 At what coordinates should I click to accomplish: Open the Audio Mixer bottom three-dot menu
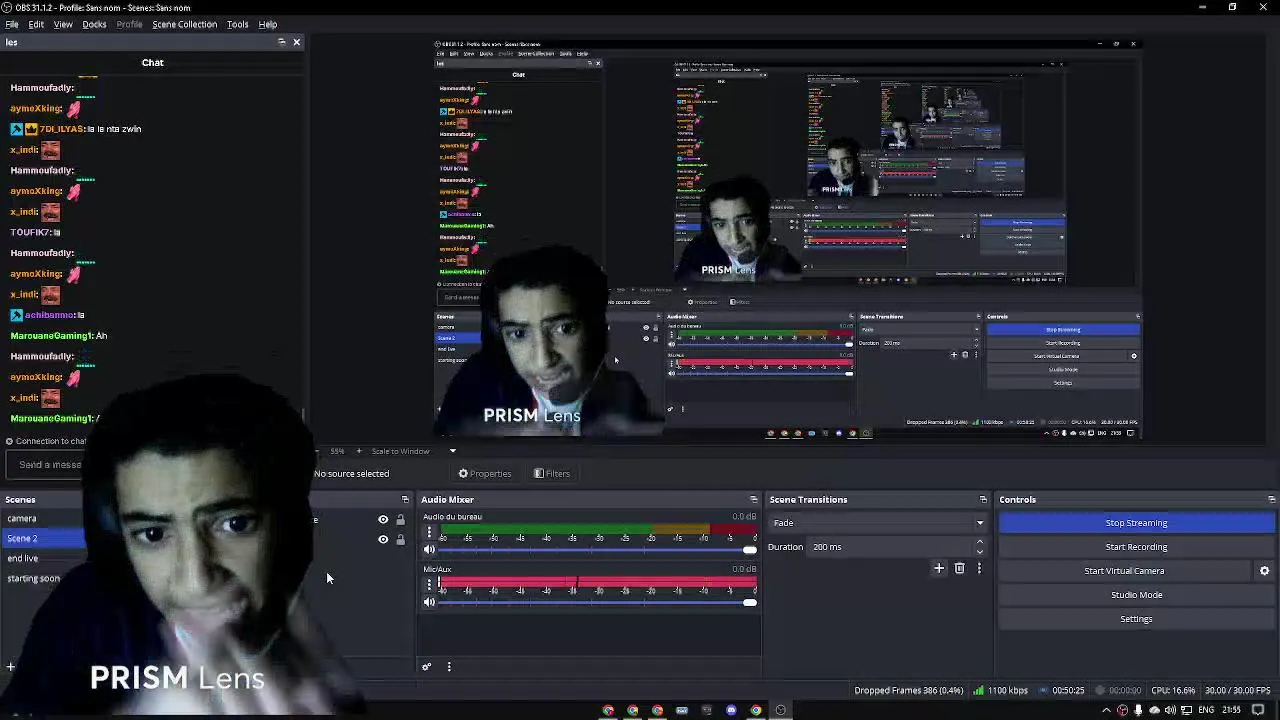coord(449,667)
